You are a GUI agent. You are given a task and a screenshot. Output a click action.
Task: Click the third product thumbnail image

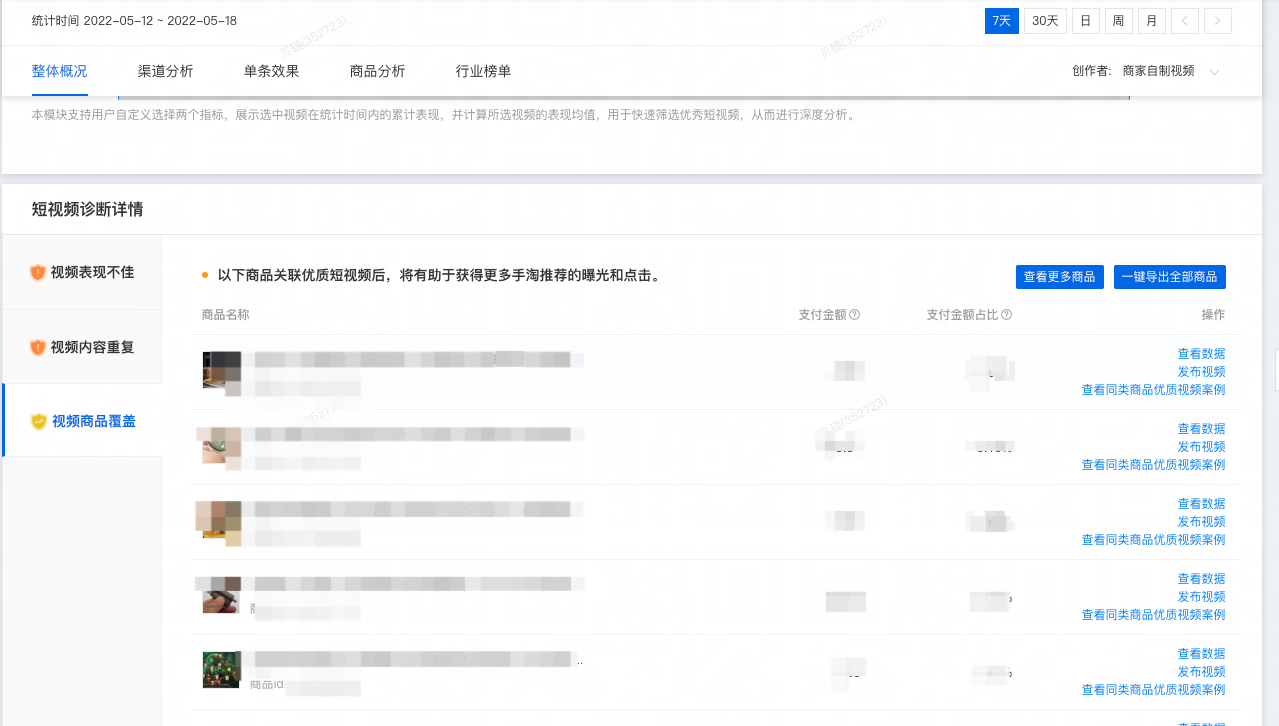220,522
